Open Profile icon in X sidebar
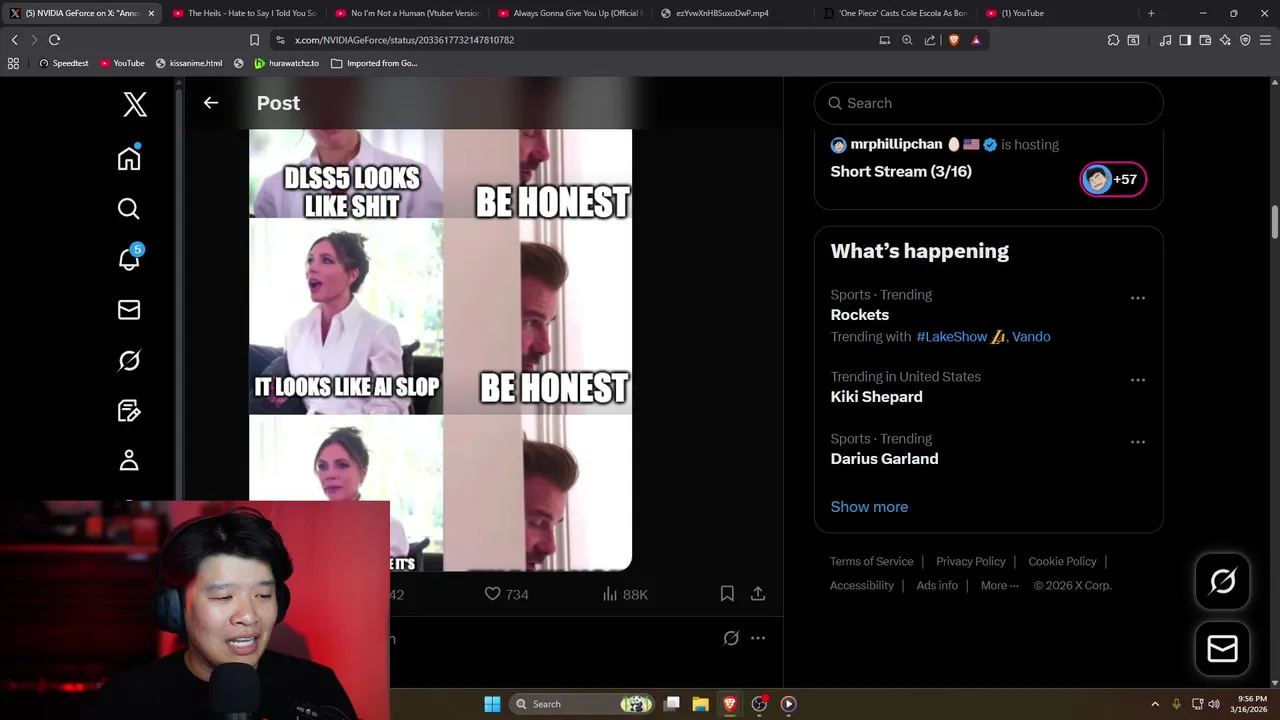The image size is (1280, 720). tap(129, 460)
